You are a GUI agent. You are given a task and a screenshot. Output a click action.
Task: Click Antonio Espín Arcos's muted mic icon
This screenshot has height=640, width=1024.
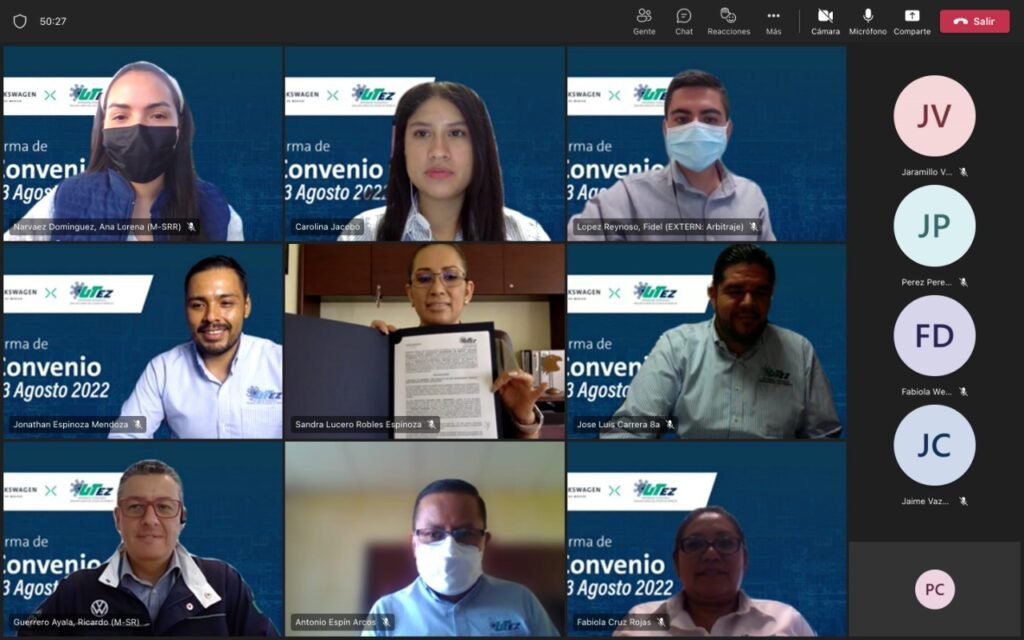(x=386, y=622)
